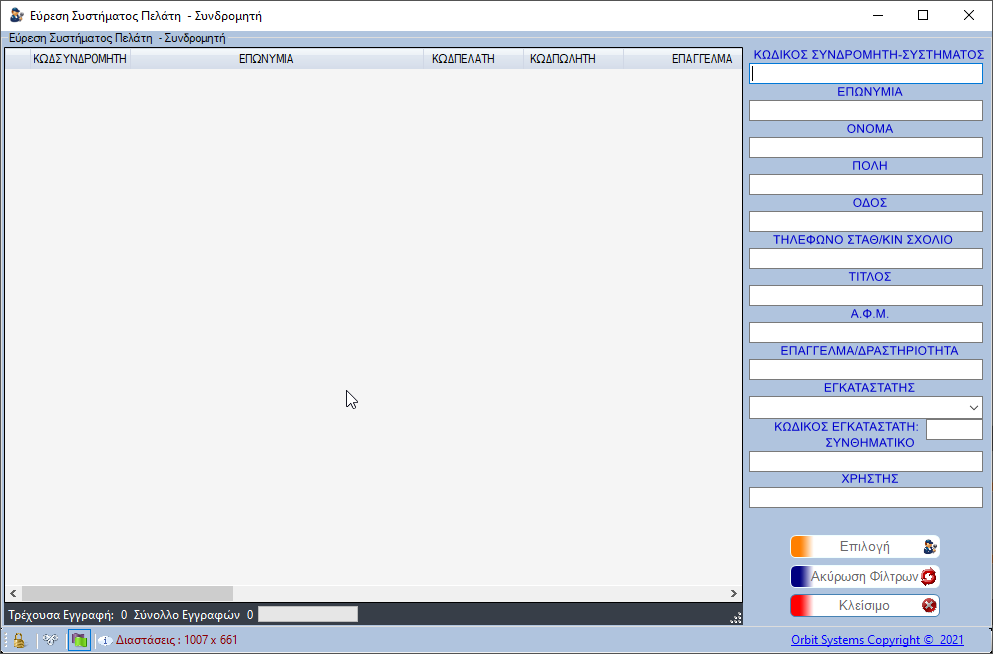Click the tools icon in status bar
The height and width of the screenshot is (654, 993).
50,640
